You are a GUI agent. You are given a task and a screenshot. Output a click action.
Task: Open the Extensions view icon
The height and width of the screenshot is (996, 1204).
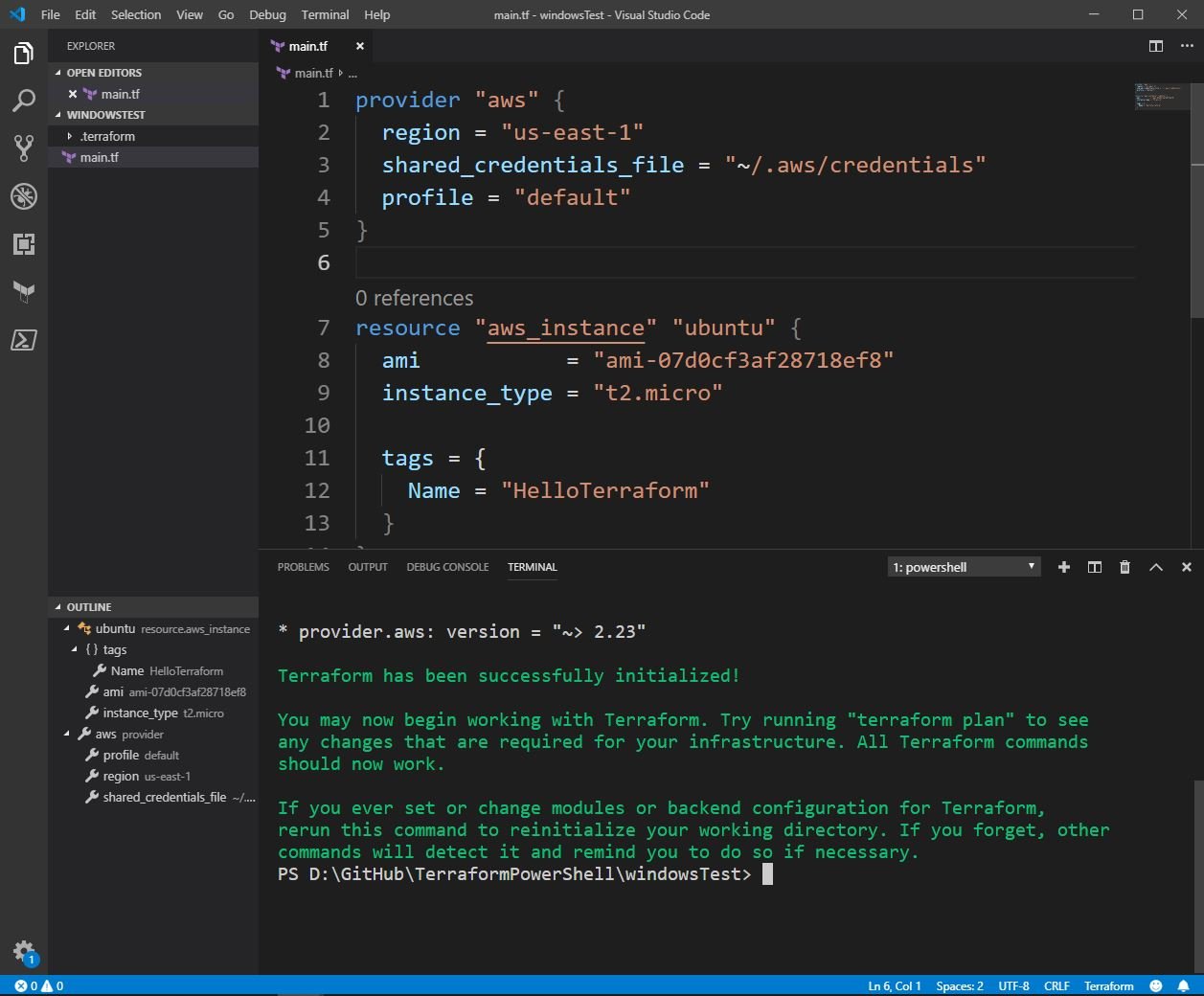click(x=24, y=244)
